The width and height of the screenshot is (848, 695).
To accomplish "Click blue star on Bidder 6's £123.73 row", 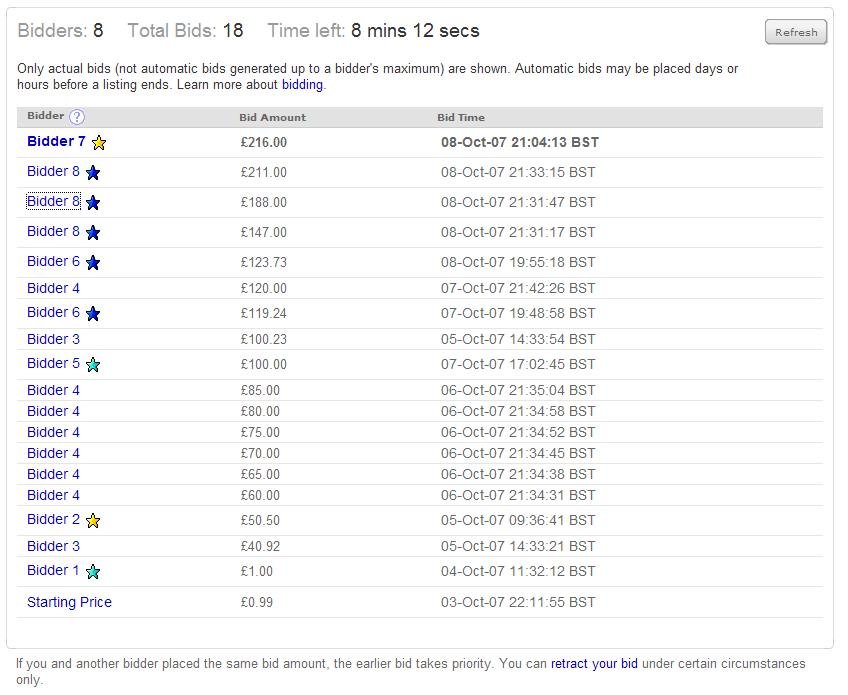I will 93,263.
